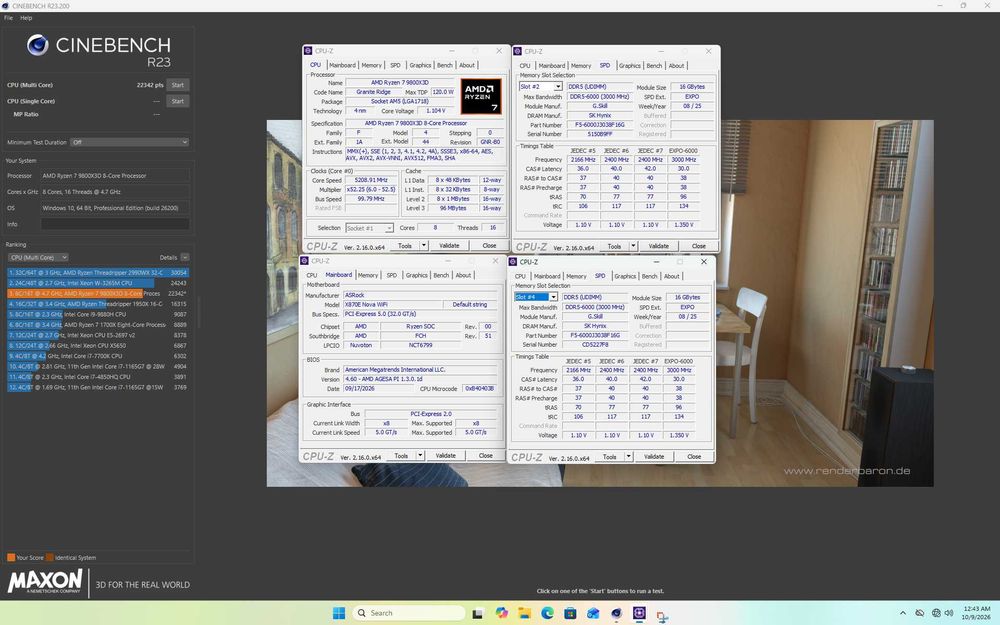The height and width of the screenshot is (625, 1000).
Task: Open Microsoft Store from the taskbar
Action: click(x=570, y=613)
